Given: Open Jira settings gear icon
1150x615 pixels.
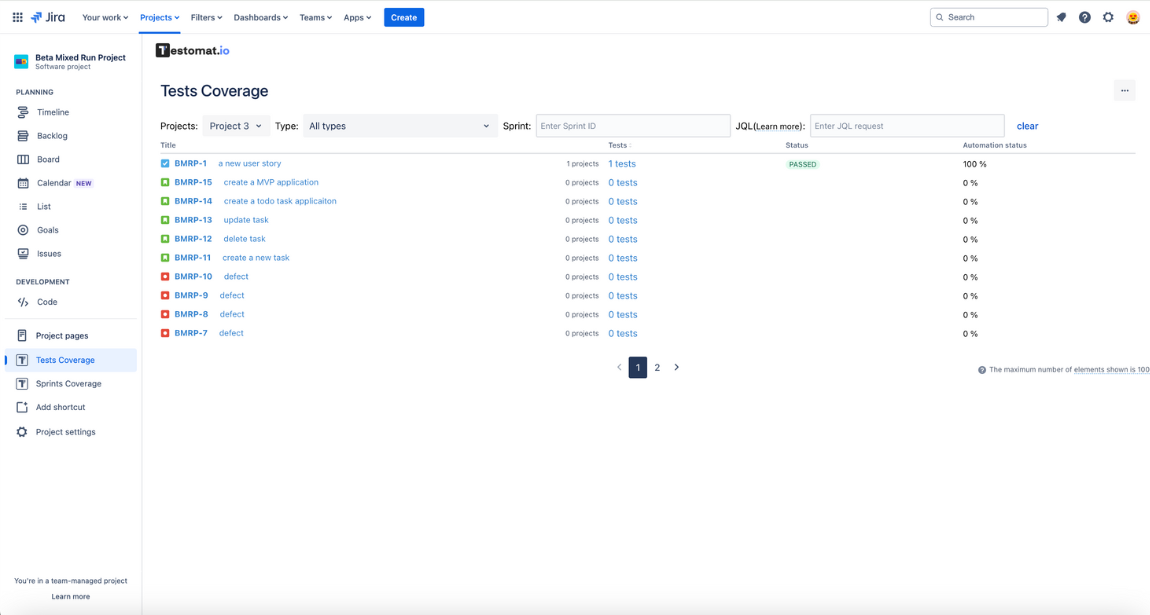Looking at the screenshot, I should (x=1108, y=17).
